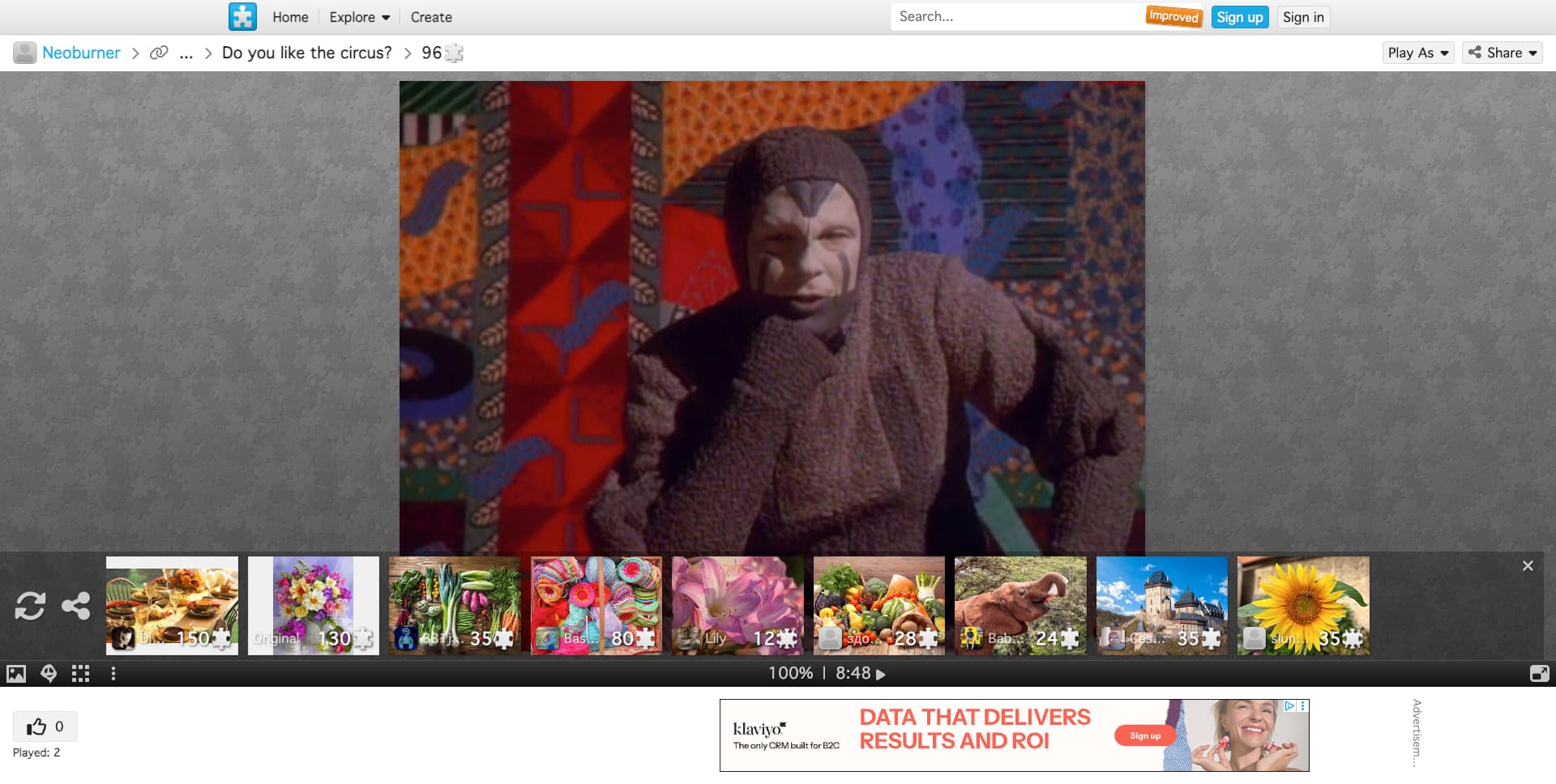Open the Klaviyo advertisement banner
Screen dimensions: 1556x784
click(1015, 735)
